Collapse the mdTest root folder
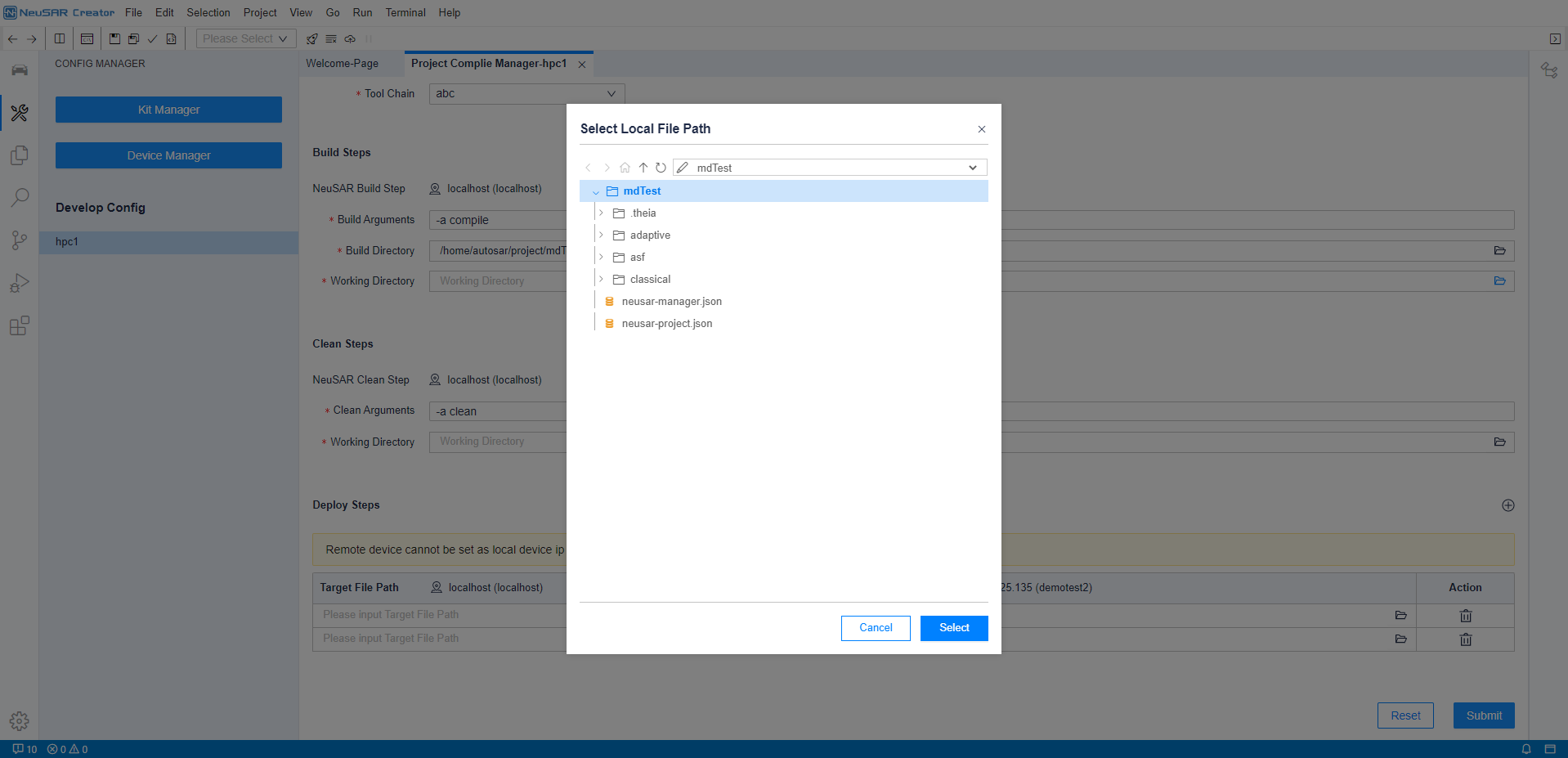This screenshot has height=758, width=1568. [595, 191]
